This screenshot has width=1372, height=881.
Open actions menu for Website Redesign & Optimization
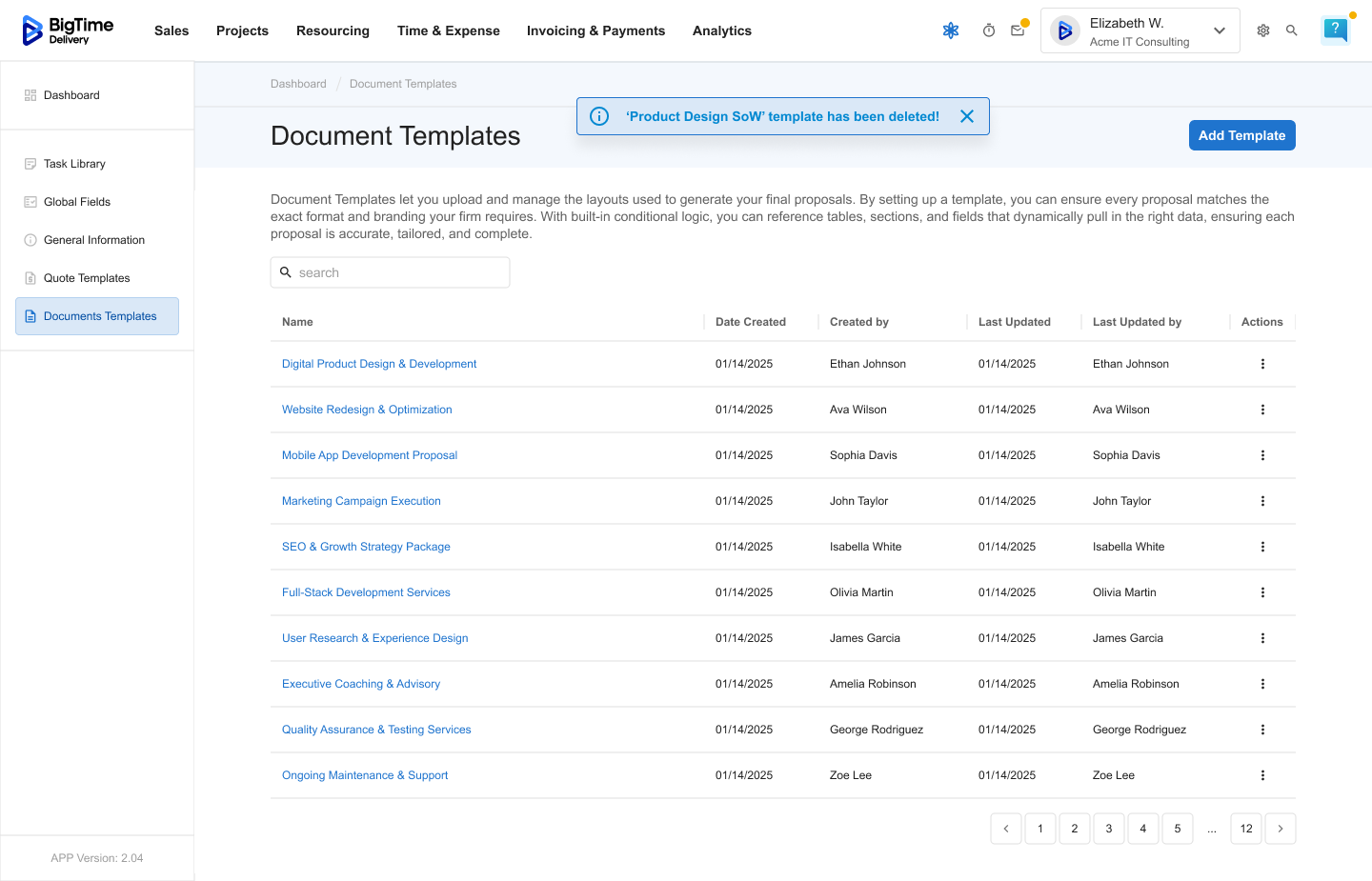1262,410
